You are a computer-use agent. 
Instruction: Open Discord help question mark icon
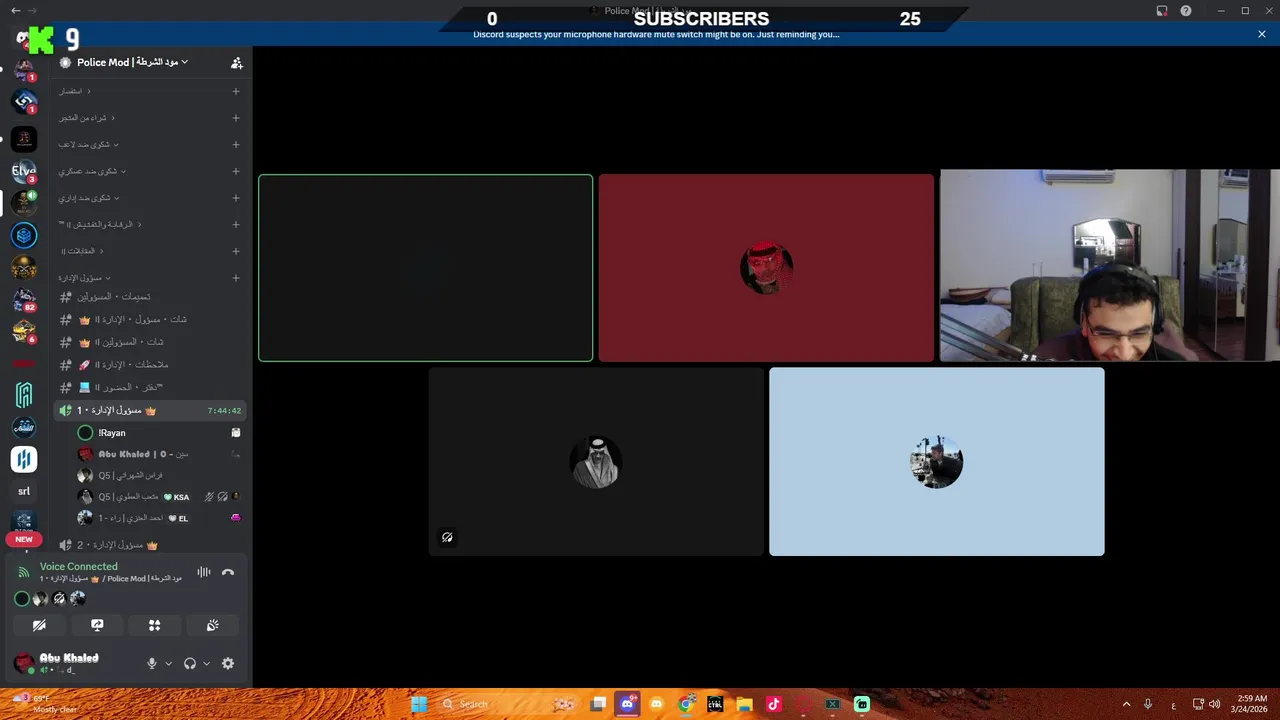pyautogui.click(x=1186, y=11)
